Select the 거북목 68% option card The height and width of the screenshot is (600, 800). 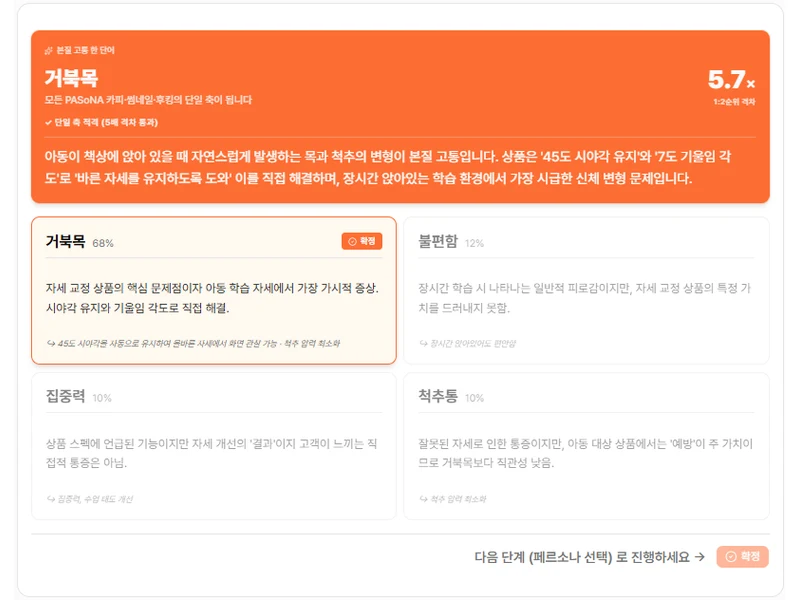(214, 290)
